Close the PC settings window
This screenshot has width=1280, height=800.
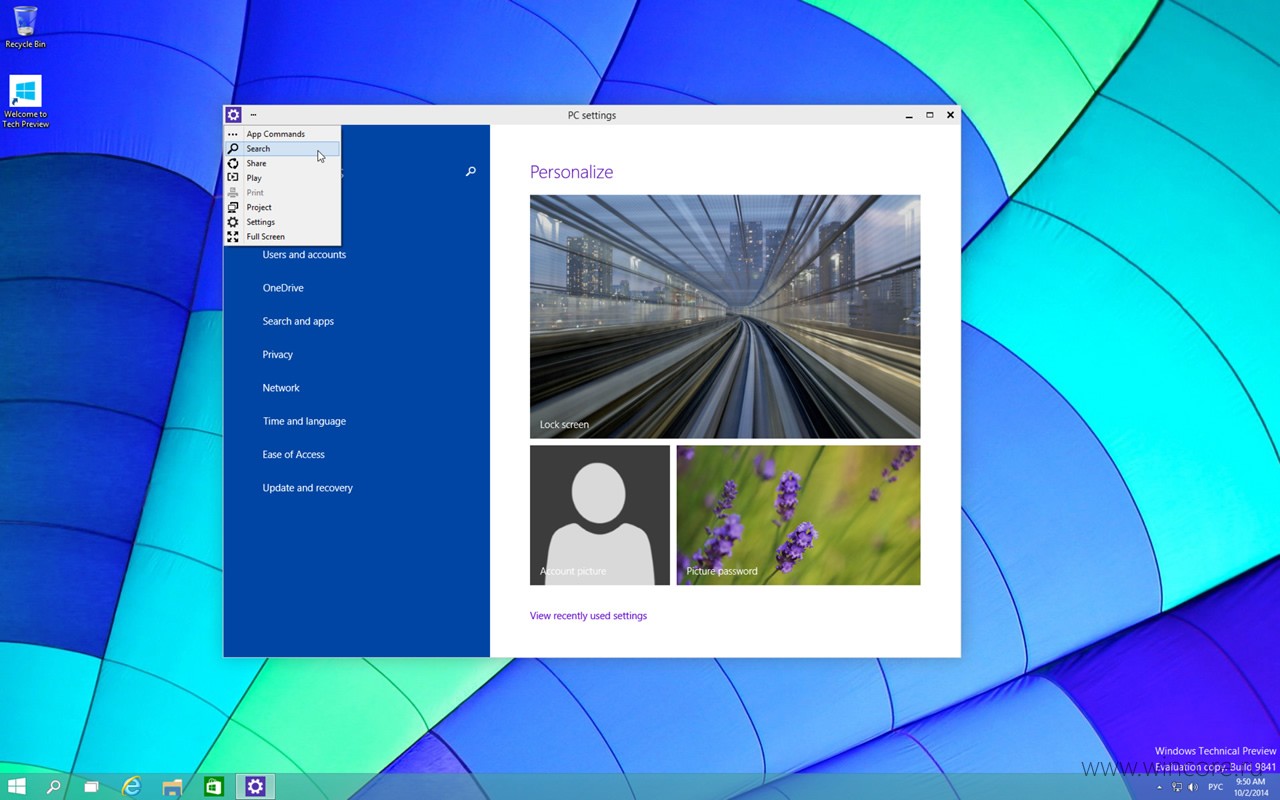click(950, 115)
